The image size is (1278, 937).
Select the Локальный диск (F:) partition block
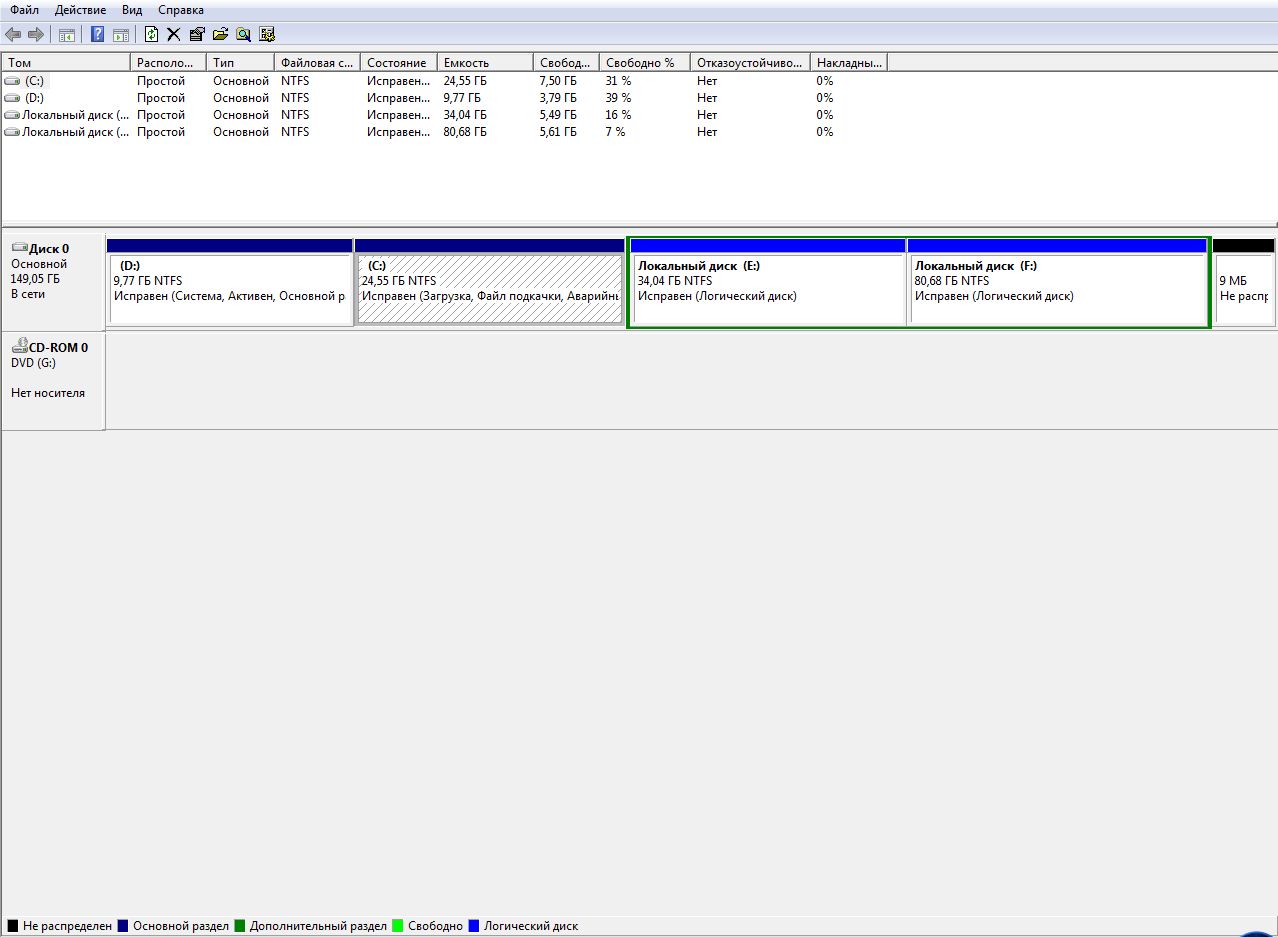[x=1056, y=290]
